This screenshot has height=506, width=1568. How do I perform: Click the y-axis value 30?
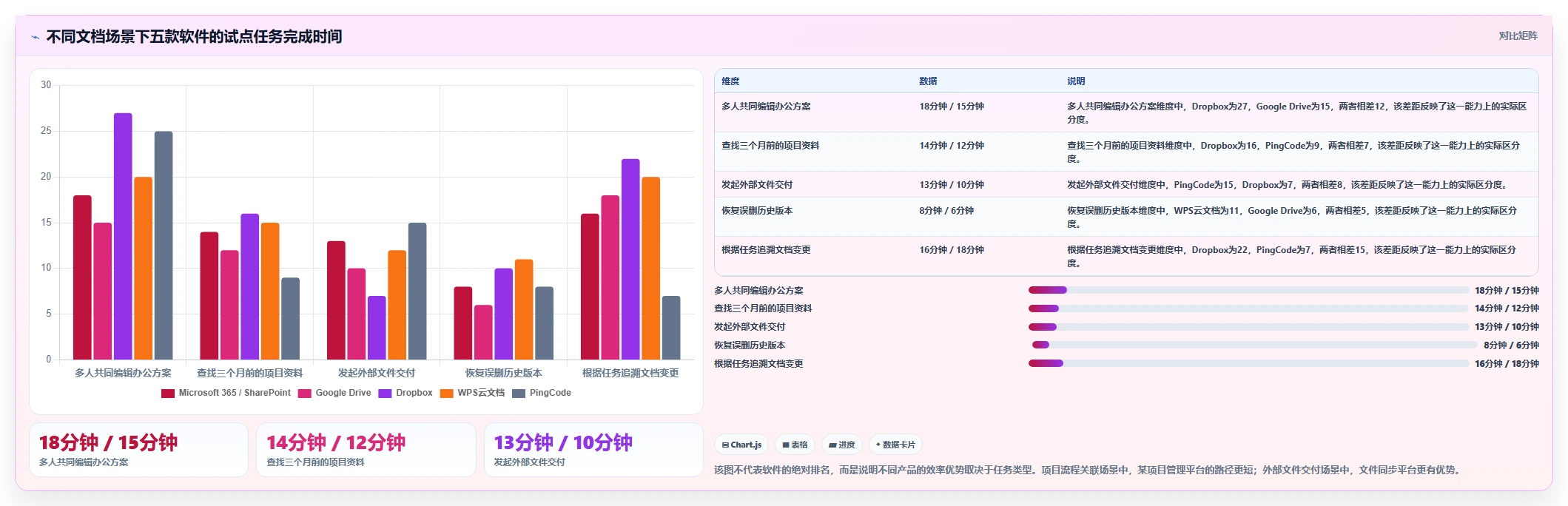pos(46,84)
